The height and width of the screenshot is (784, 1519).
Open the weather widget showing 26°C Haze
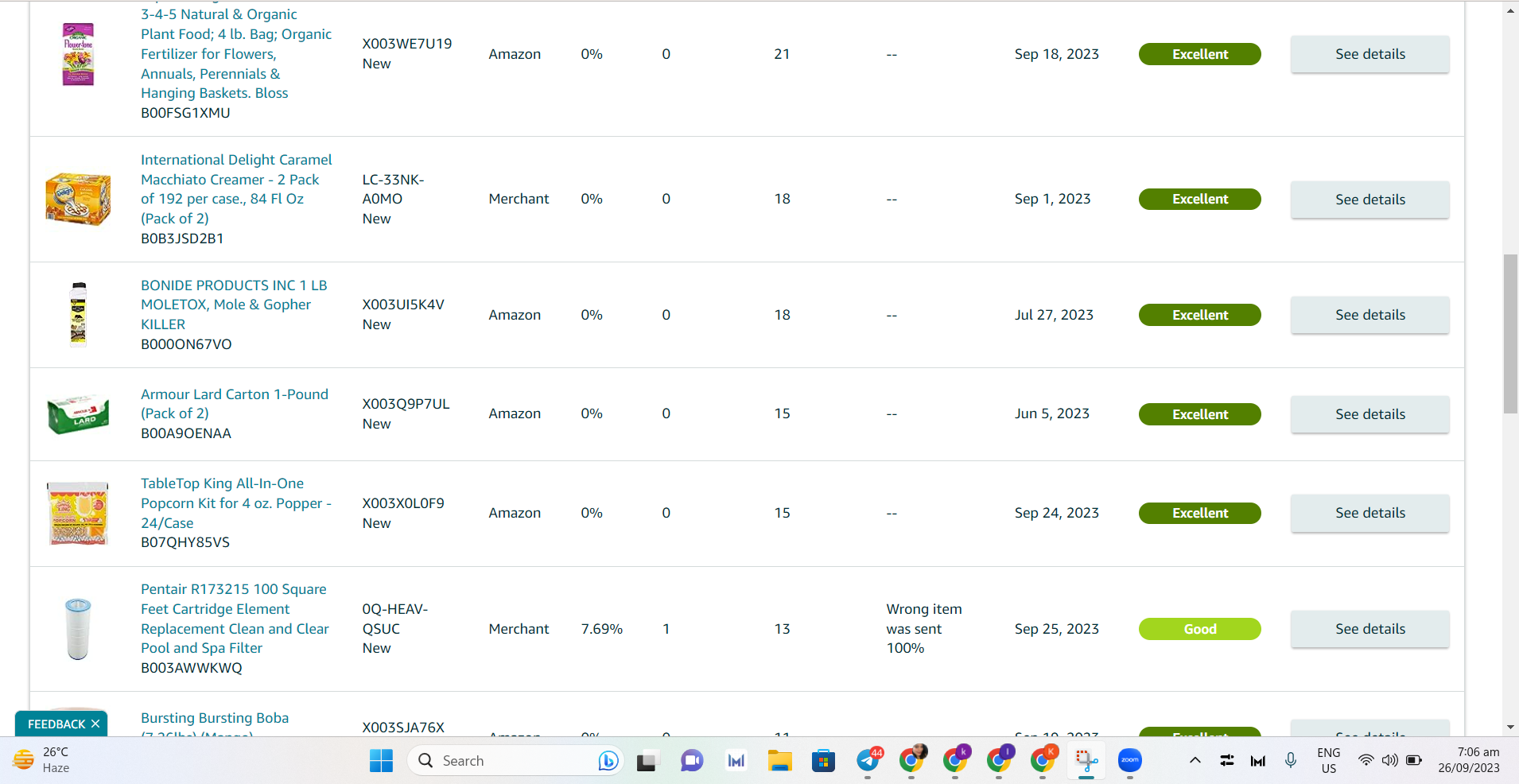(x=41, y=760)
